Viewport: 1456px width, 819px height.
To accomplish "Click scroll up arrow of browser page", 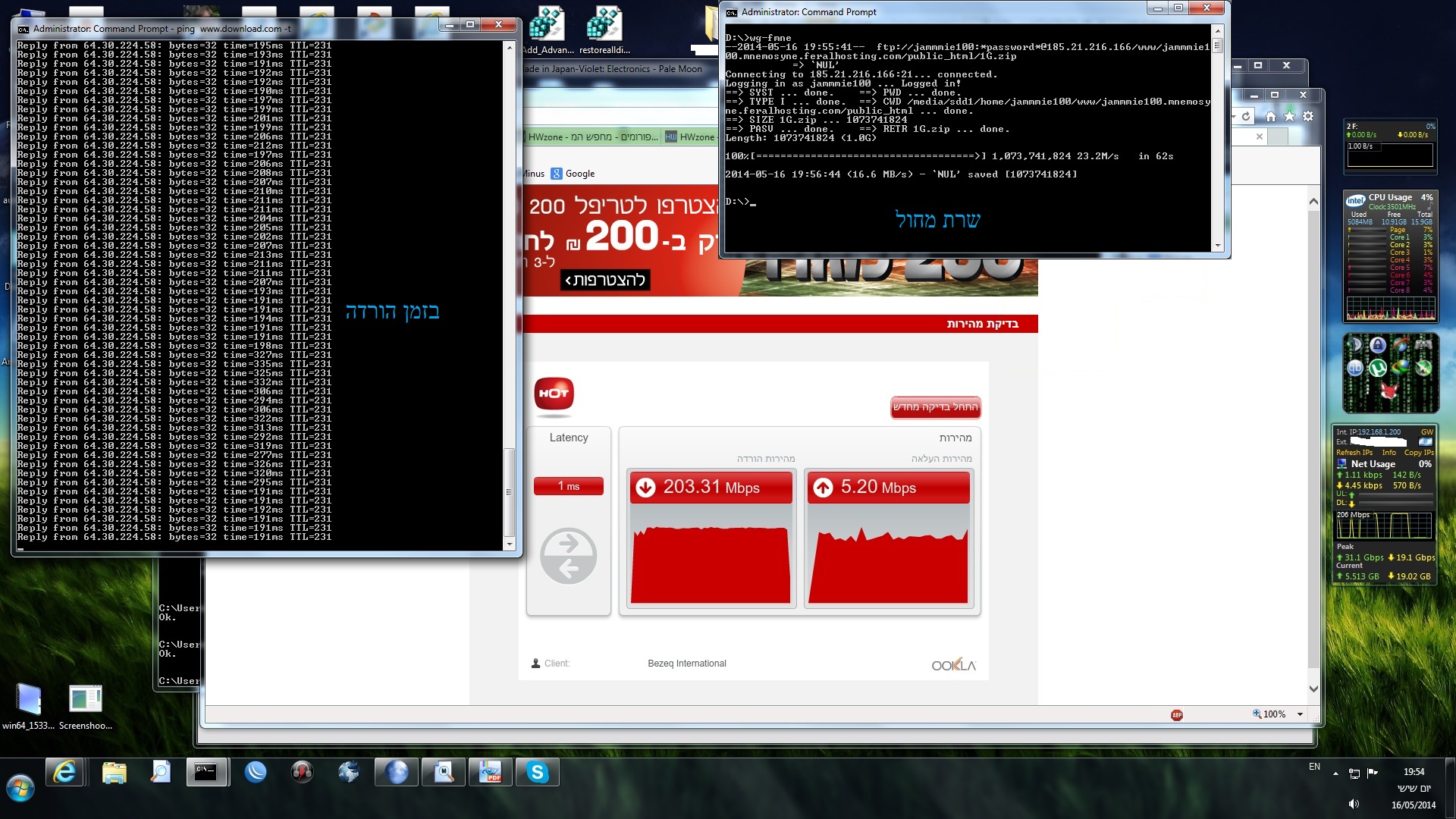I will point(1313,202).
